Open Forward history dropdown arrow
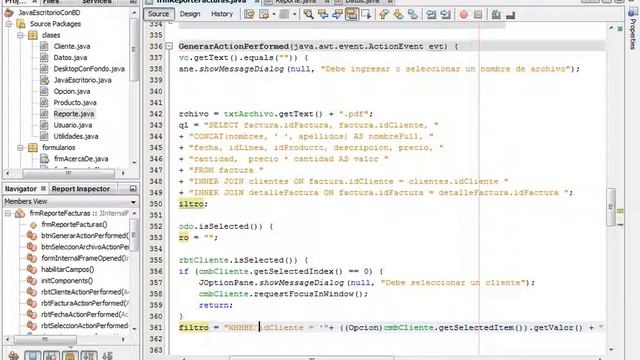 (x=294, y=15)
